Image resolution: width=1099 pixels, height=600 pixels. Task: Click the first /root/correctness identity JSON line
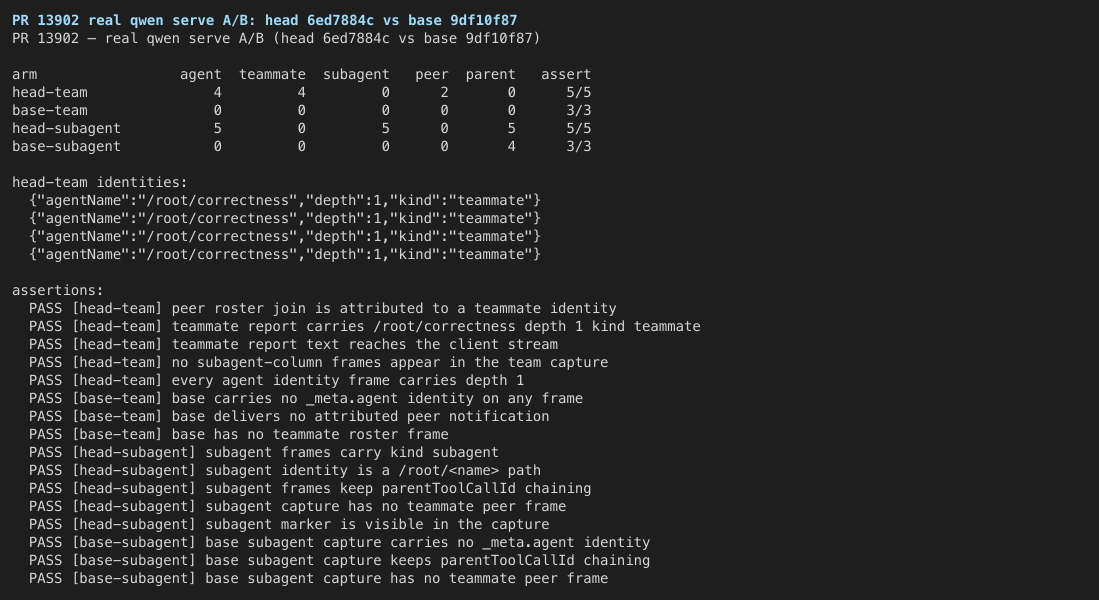click(285, 200)
